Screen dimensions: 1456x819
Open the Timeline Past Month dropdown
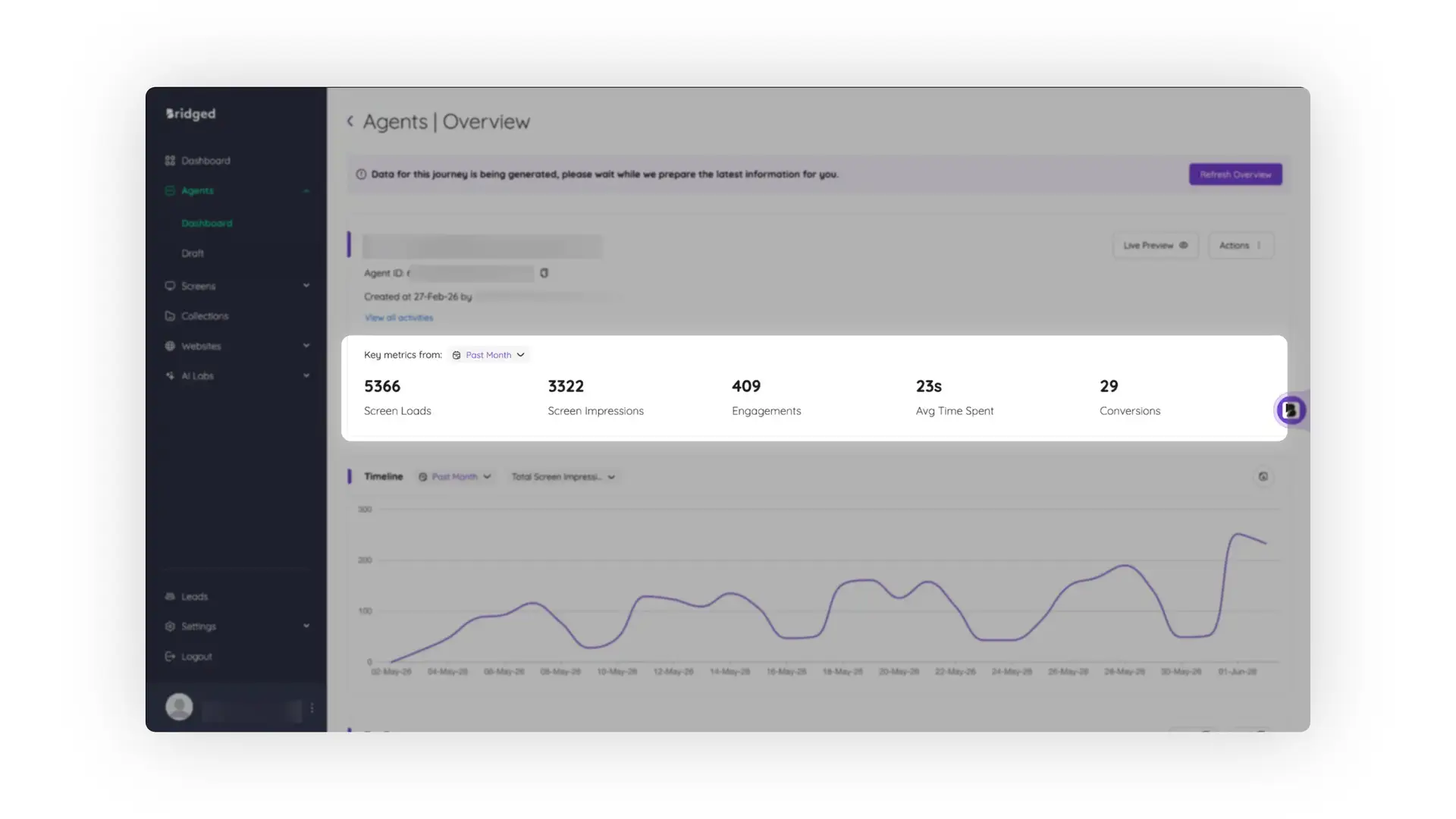455,477
